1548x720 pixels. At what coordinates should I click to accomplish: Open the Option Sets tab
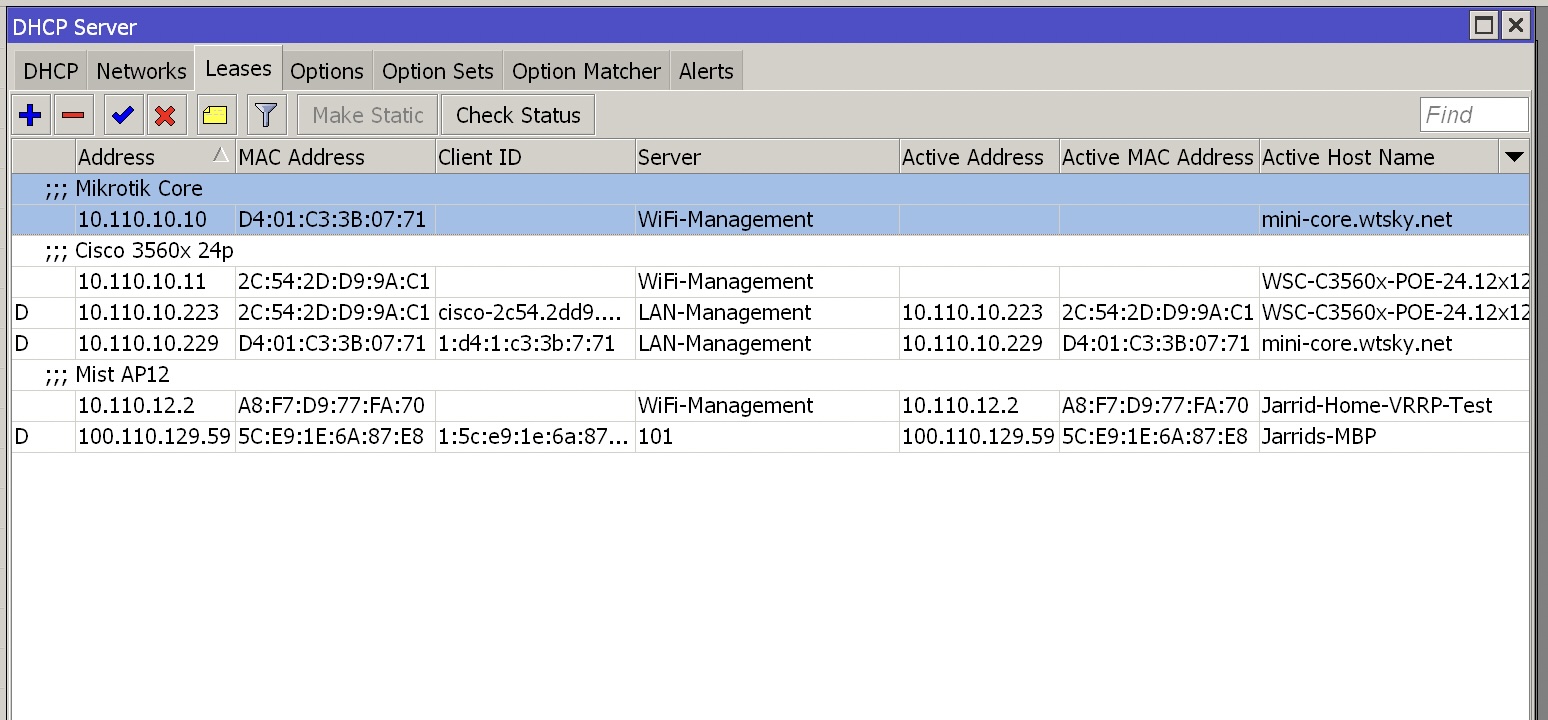tap(437, 70)
